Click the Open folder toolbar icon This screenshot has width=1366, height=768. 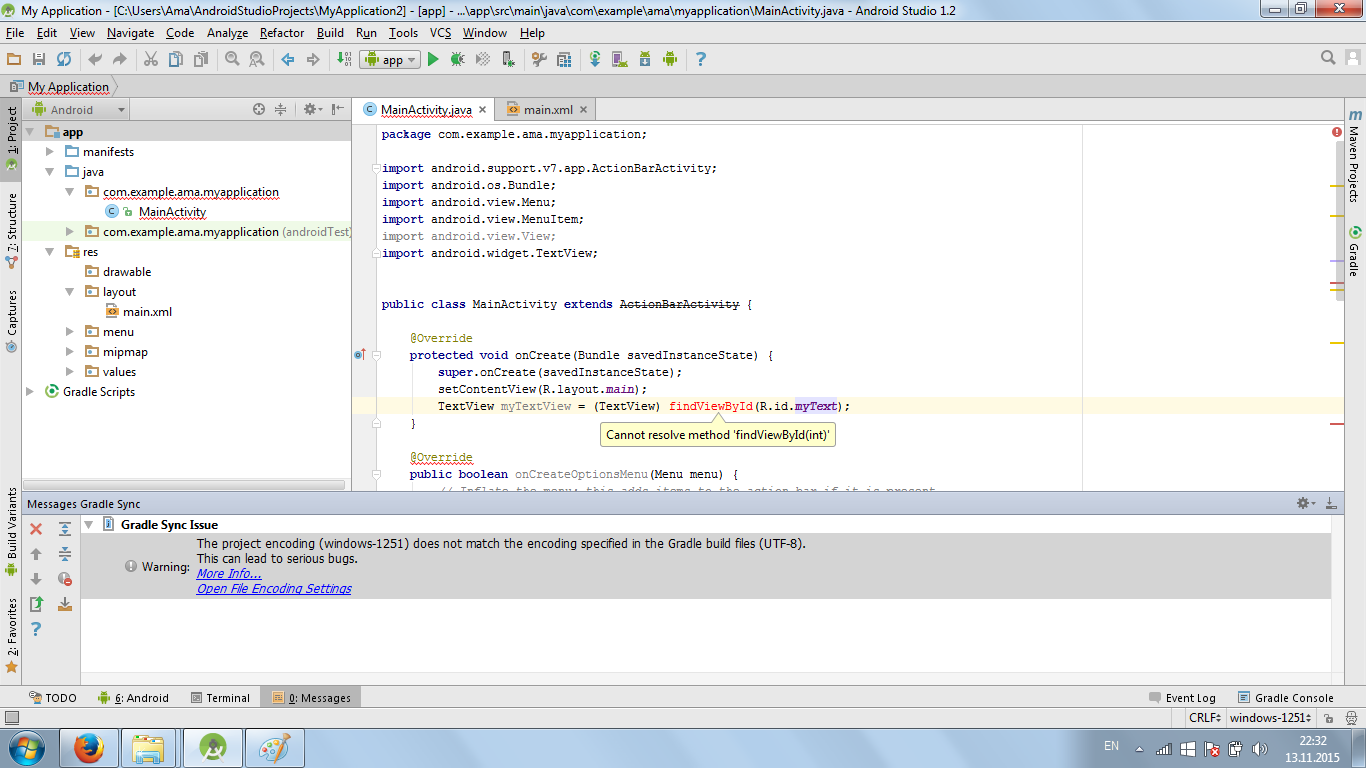(14, 59)
